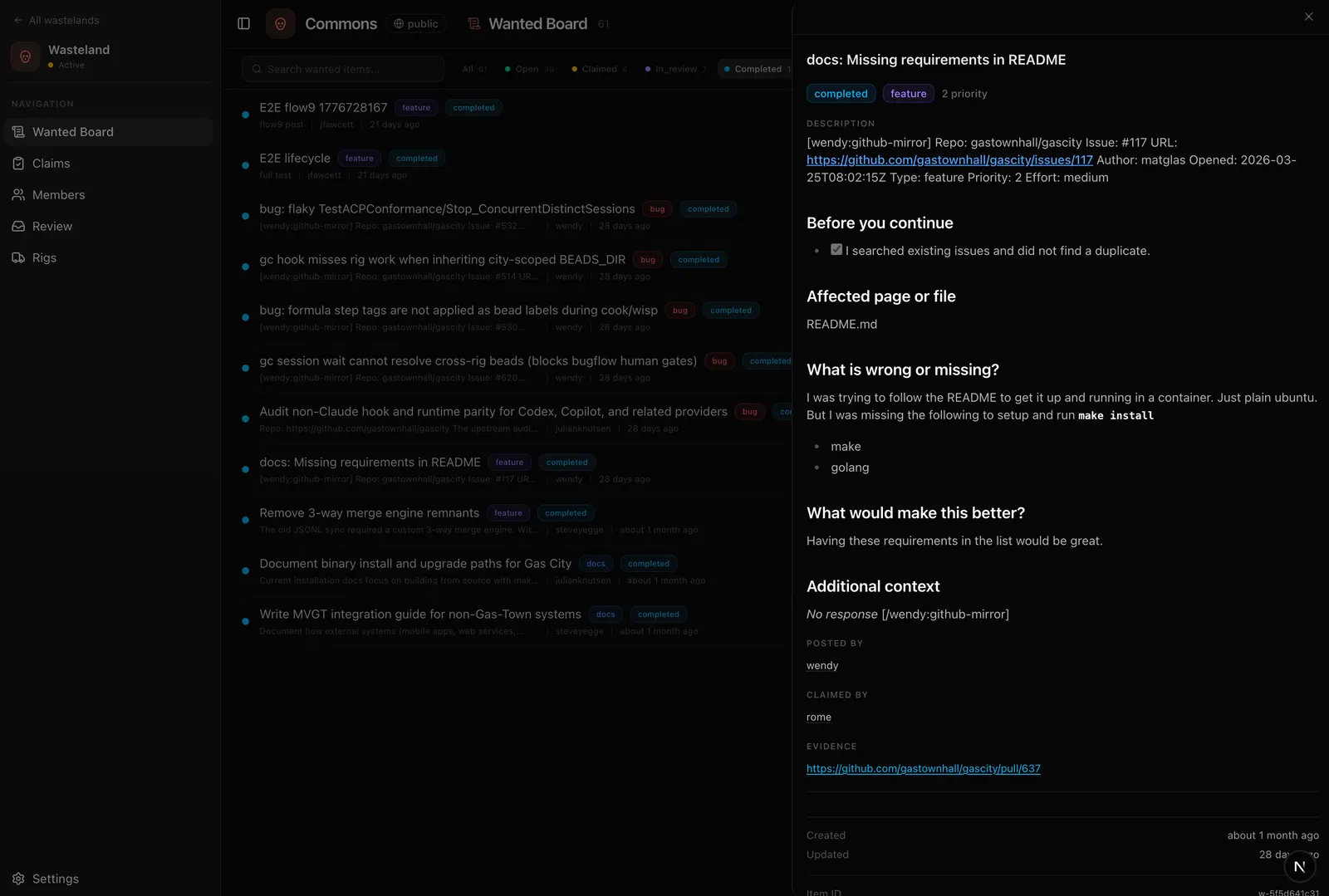Click the Wasteland avatar icon in sidebar
1329x896 pixels.
25,56
